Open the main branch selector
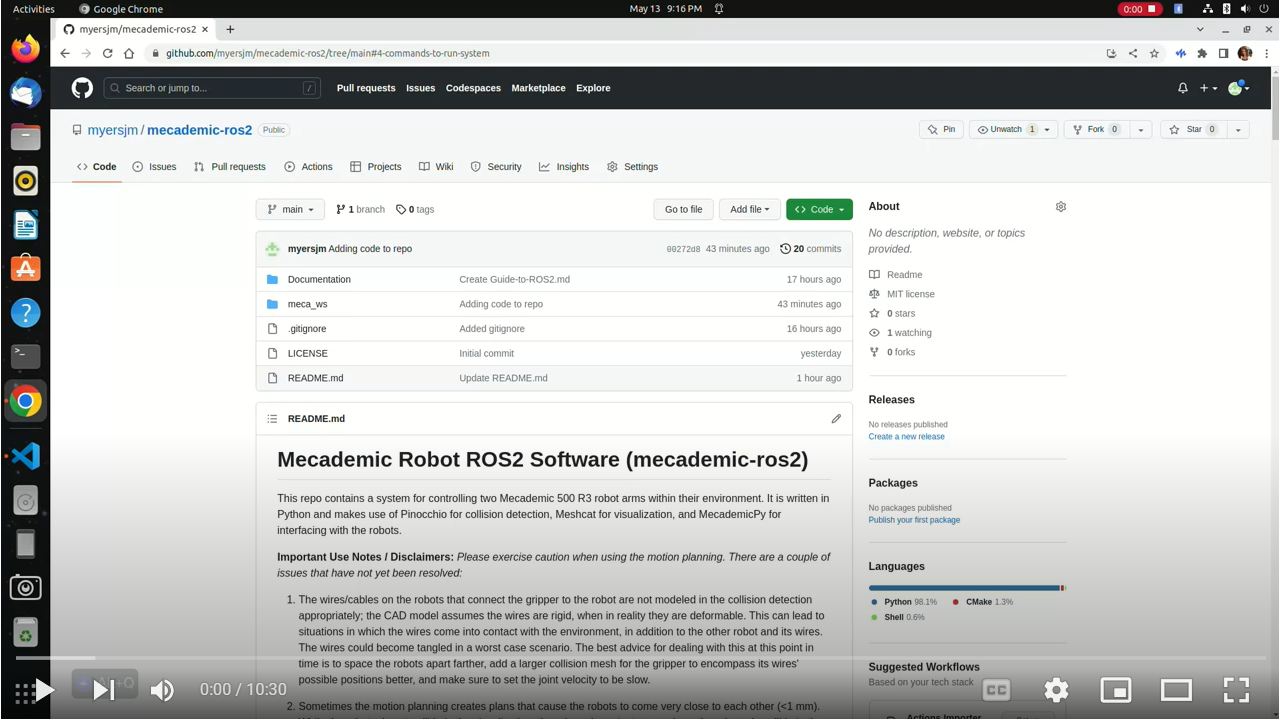 290,209
